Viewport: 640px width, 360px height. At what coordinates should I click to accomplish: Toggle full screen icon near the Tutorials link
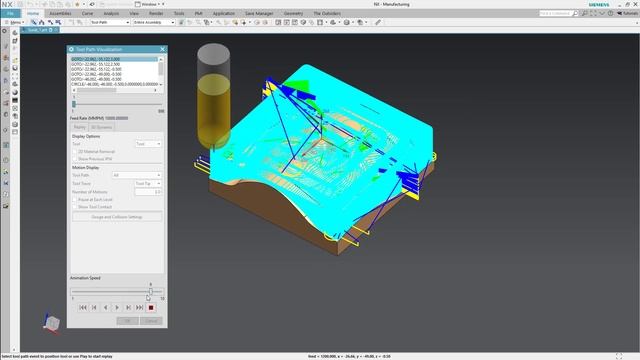pyautogui.click(x=593, y=13)
